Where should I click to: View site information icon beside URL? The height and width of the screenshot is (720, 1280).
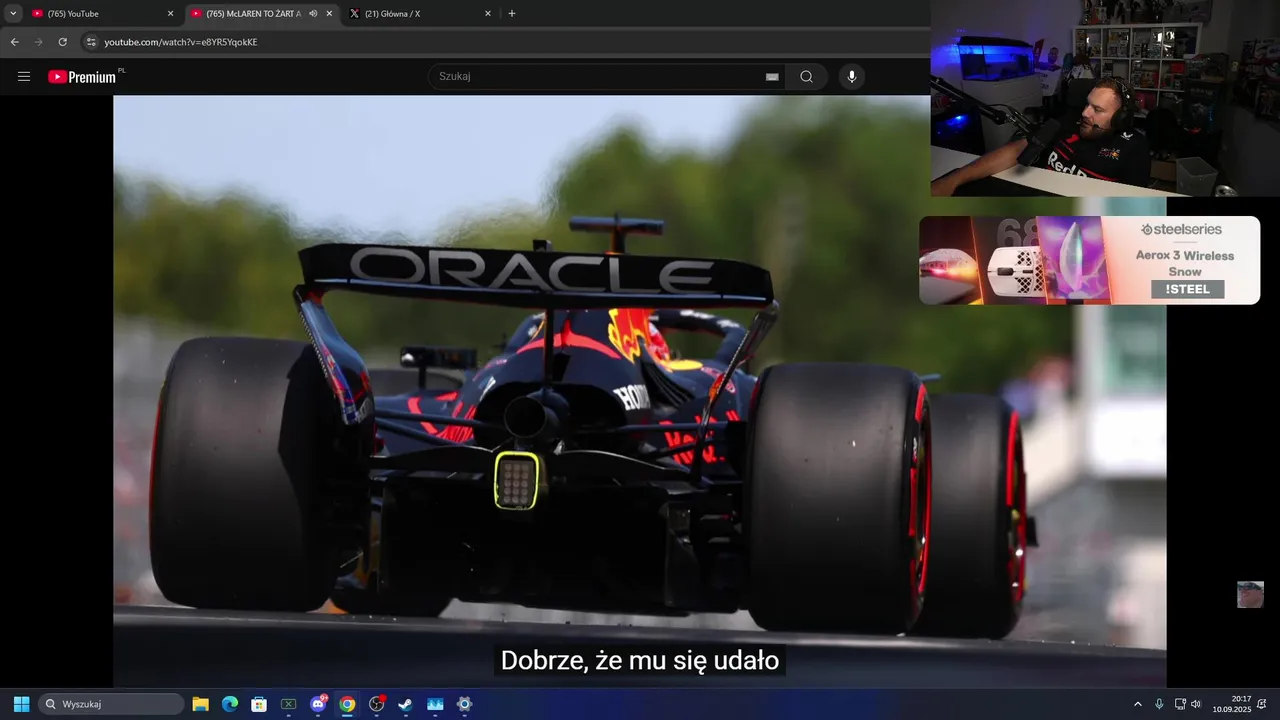(91, 42)
